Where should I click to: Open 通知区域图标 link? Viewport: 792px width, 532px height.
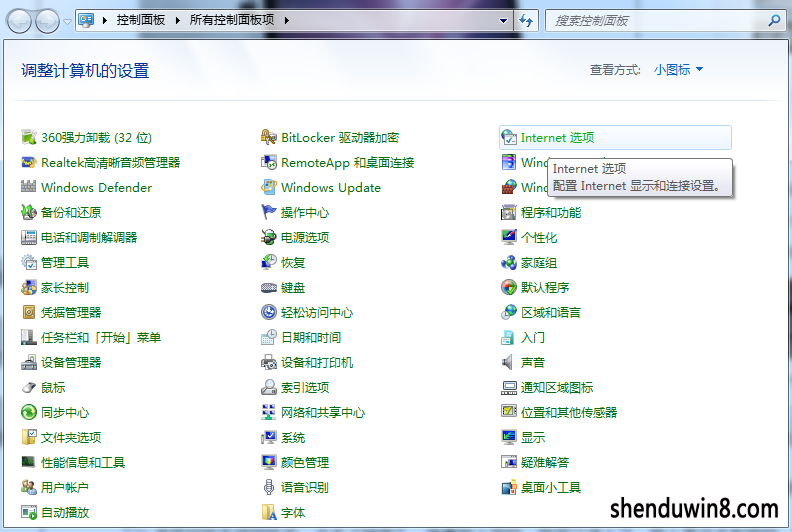[x=557, y=388]
